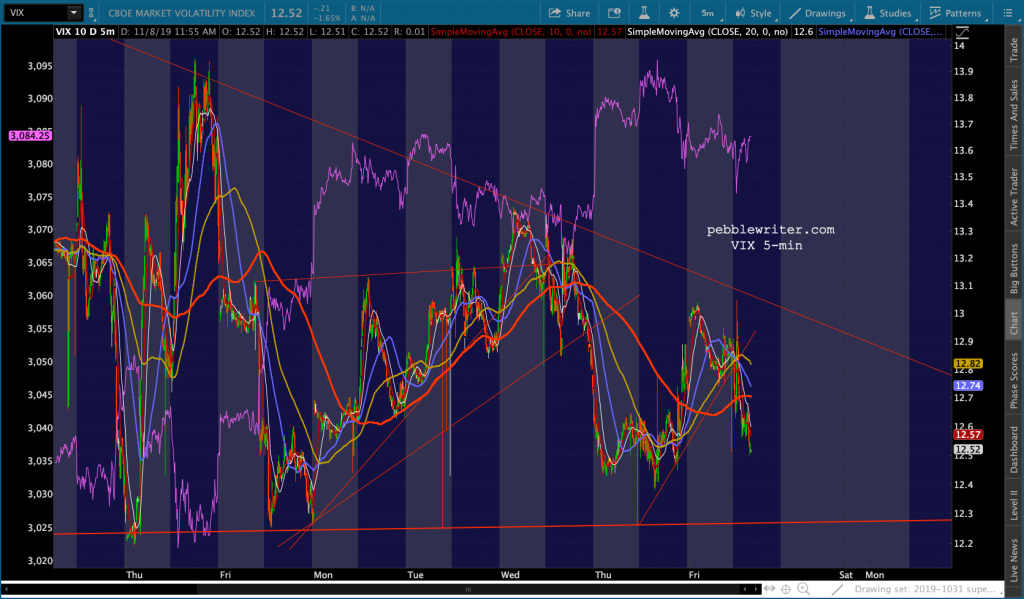
Task: Click the Share button
Action: click(569, 13)
